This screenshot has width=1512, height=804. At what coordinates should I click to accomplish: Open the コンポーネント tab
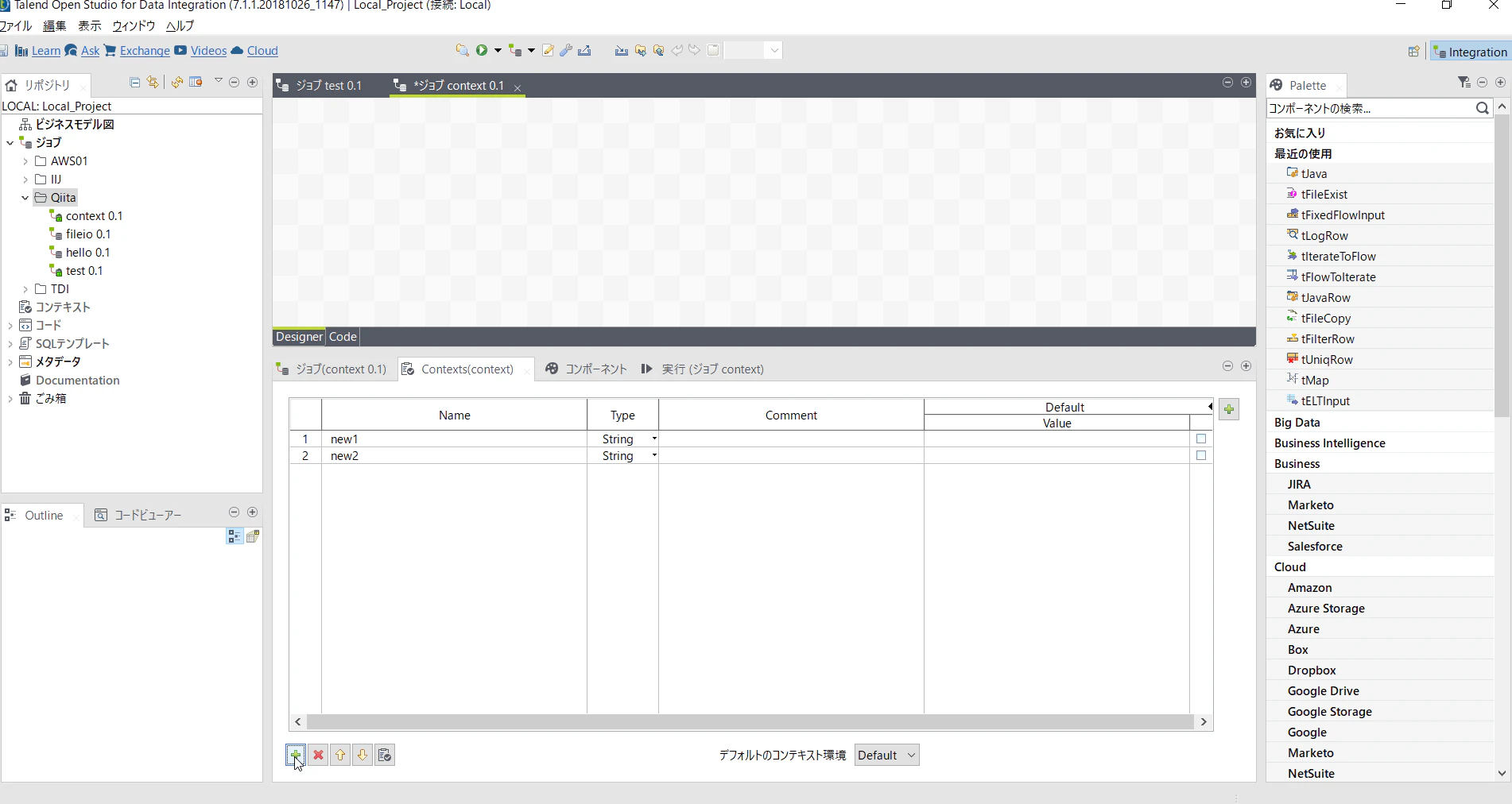point(586,369)
